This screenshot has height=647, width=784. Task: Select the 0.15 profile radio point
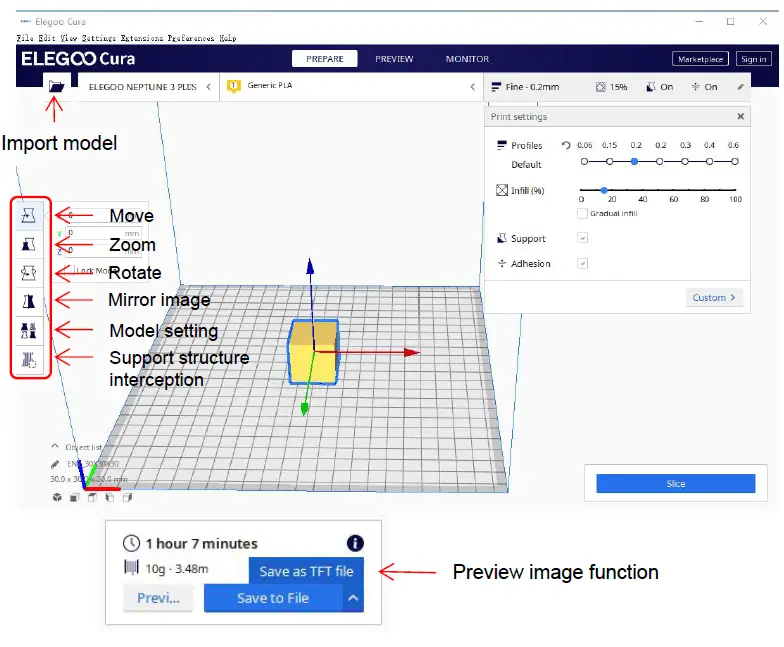pos(609,162)
